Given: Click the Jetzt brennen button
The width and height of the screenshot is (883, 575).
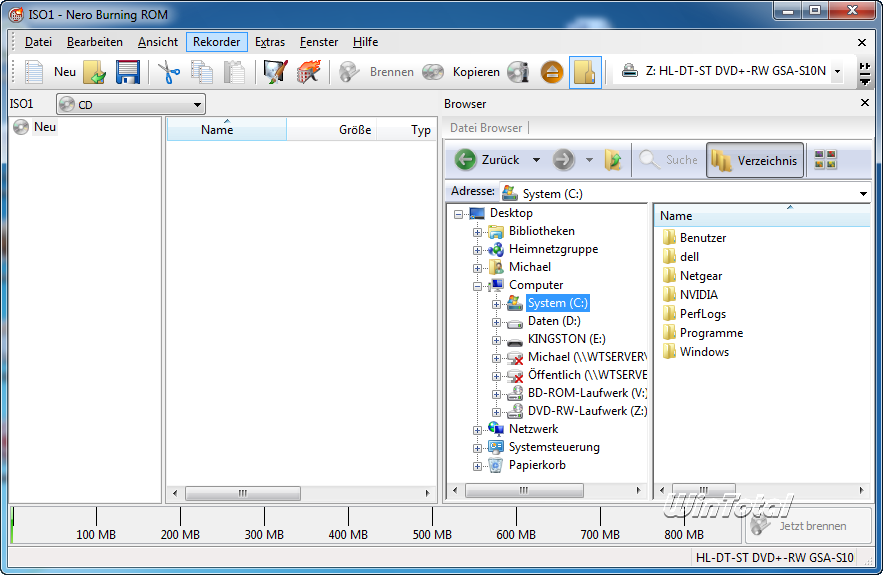Looking at the screenshot, I should (809, 525).
